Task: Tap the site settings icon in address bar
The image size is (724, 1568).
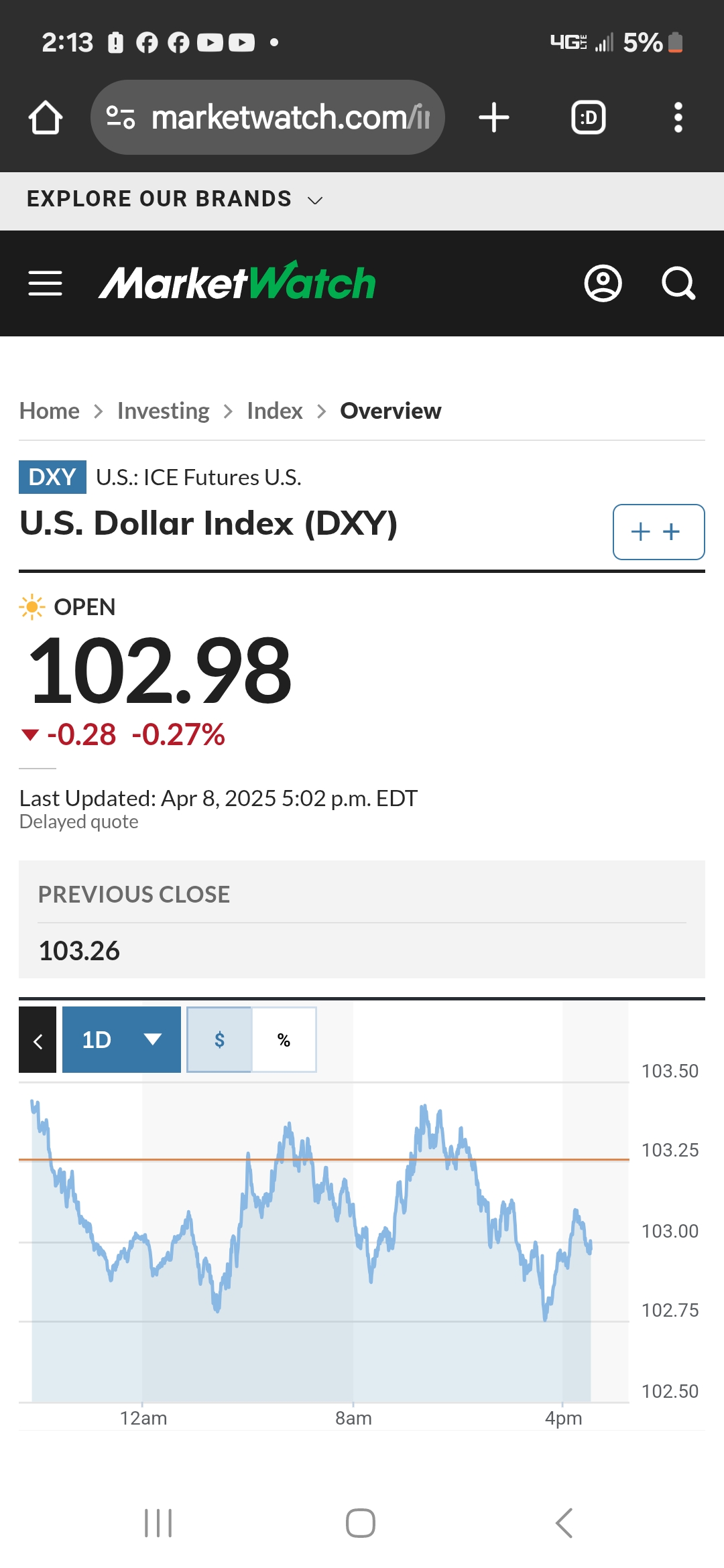Action: 121,118
